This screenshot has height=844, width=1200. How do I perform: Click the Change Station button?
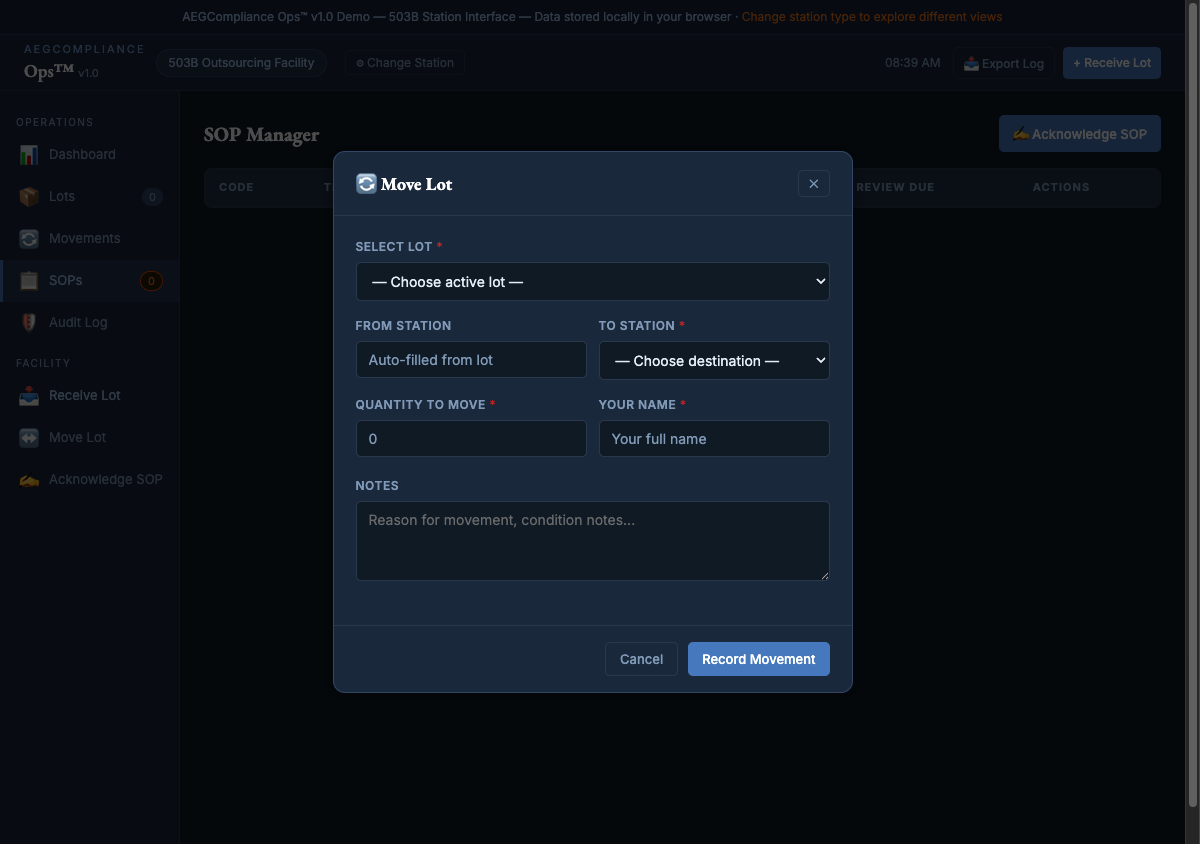(405, 63)
